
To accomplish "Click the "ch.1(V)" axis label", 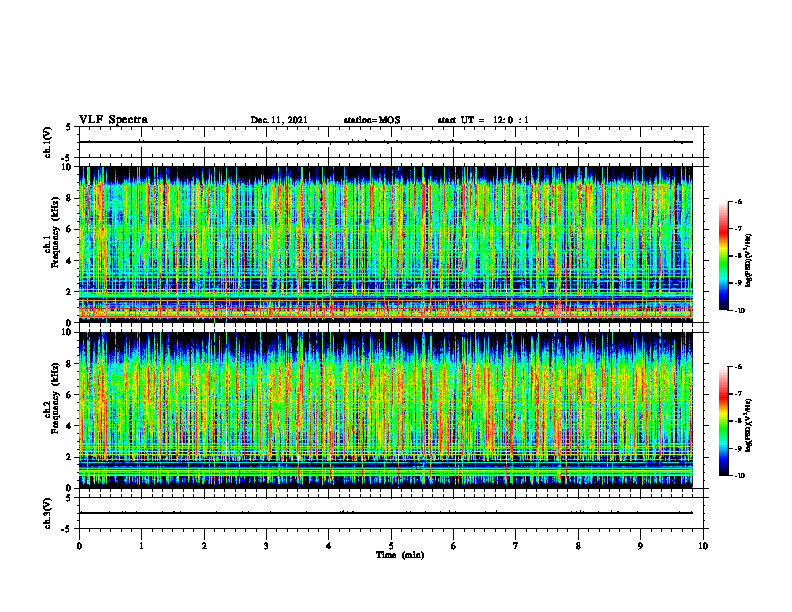I will (47, 142).
